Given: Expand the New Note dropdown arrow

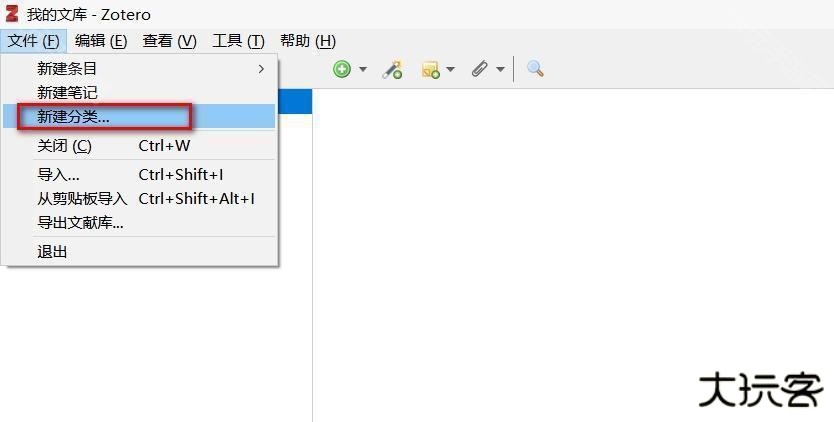Looking at the screenshot, I should (451, 69).
